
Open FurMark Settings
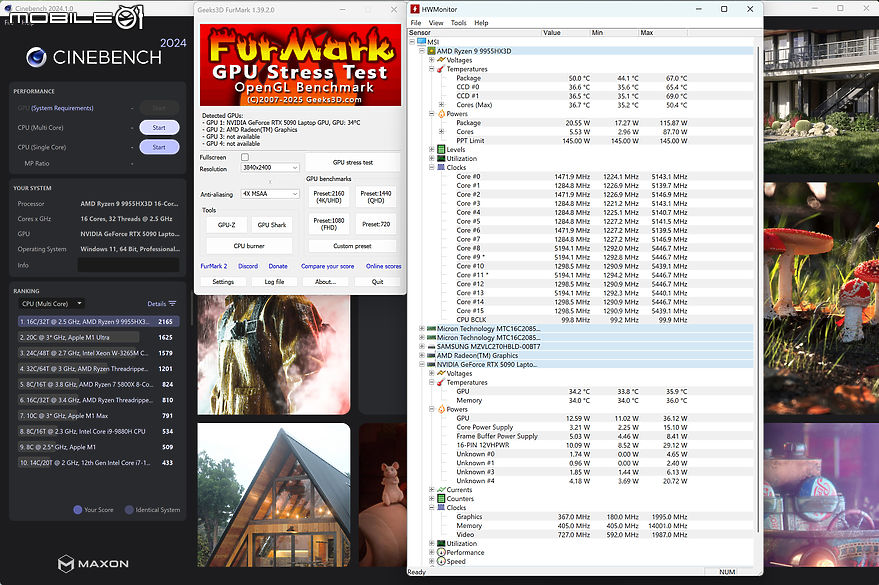(223, 282)
